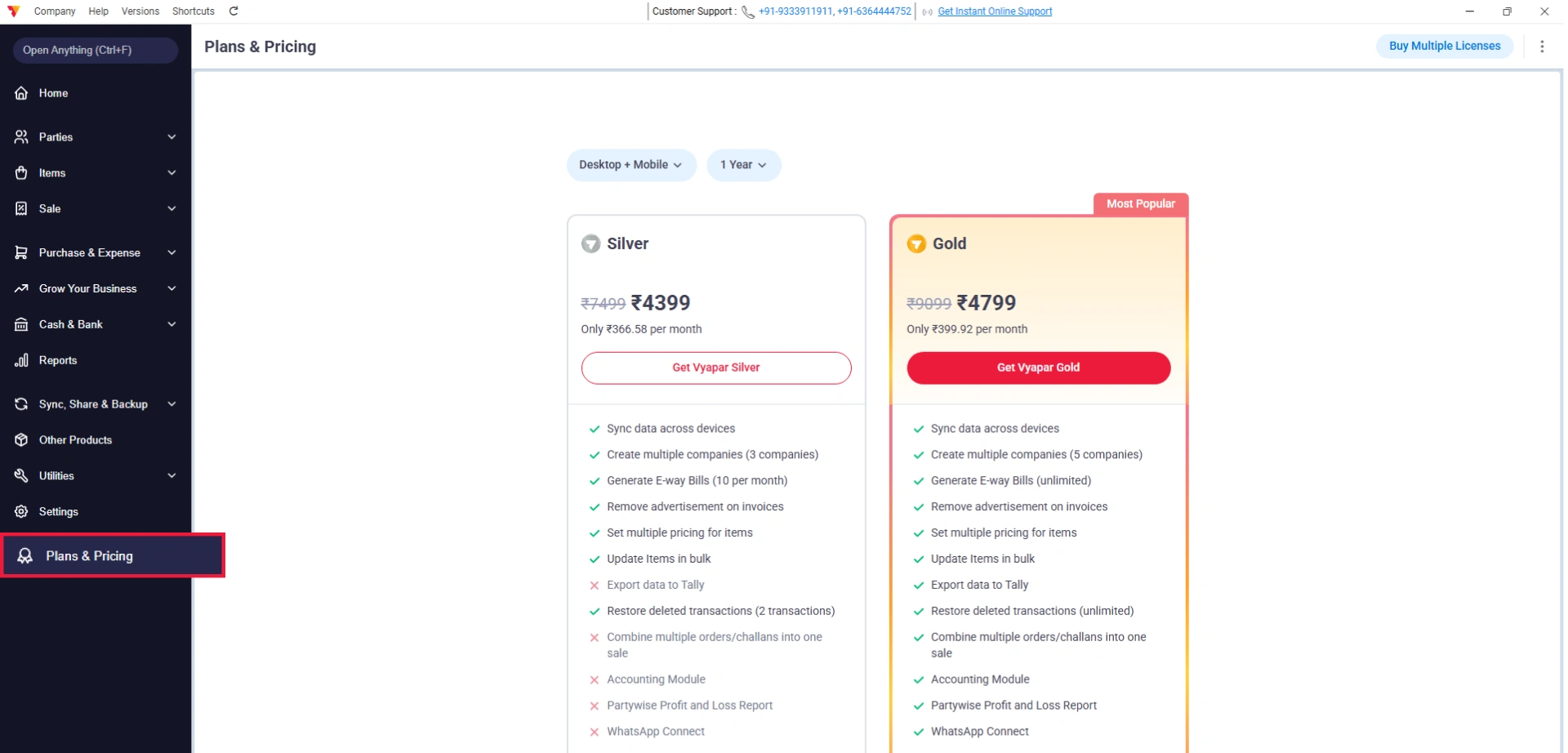The image size is (1568, 753).
Task: Click the phone icon beside Customer Support
Action: (x=747, y=12)
